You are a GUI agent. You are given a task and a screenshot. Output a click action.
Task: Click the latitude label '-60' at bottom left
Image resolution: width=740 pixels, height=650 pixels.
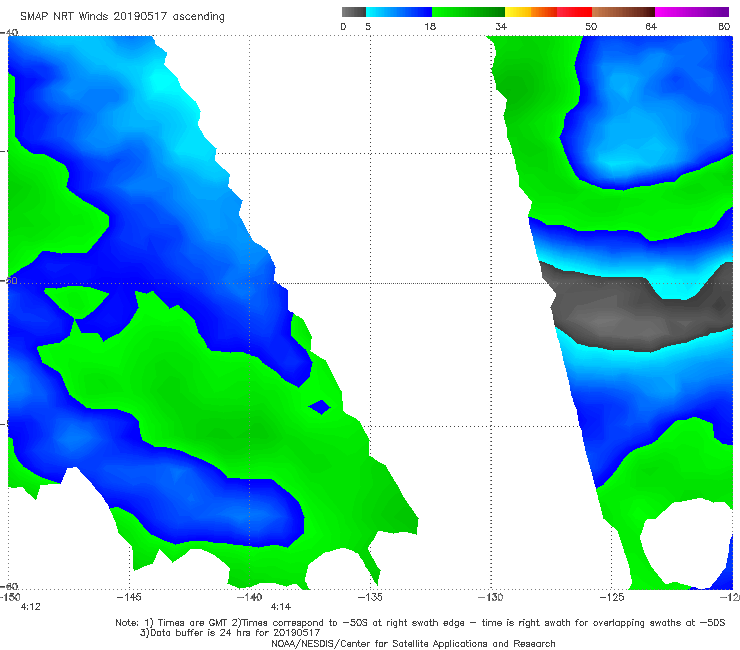click(x=10, y=586)
